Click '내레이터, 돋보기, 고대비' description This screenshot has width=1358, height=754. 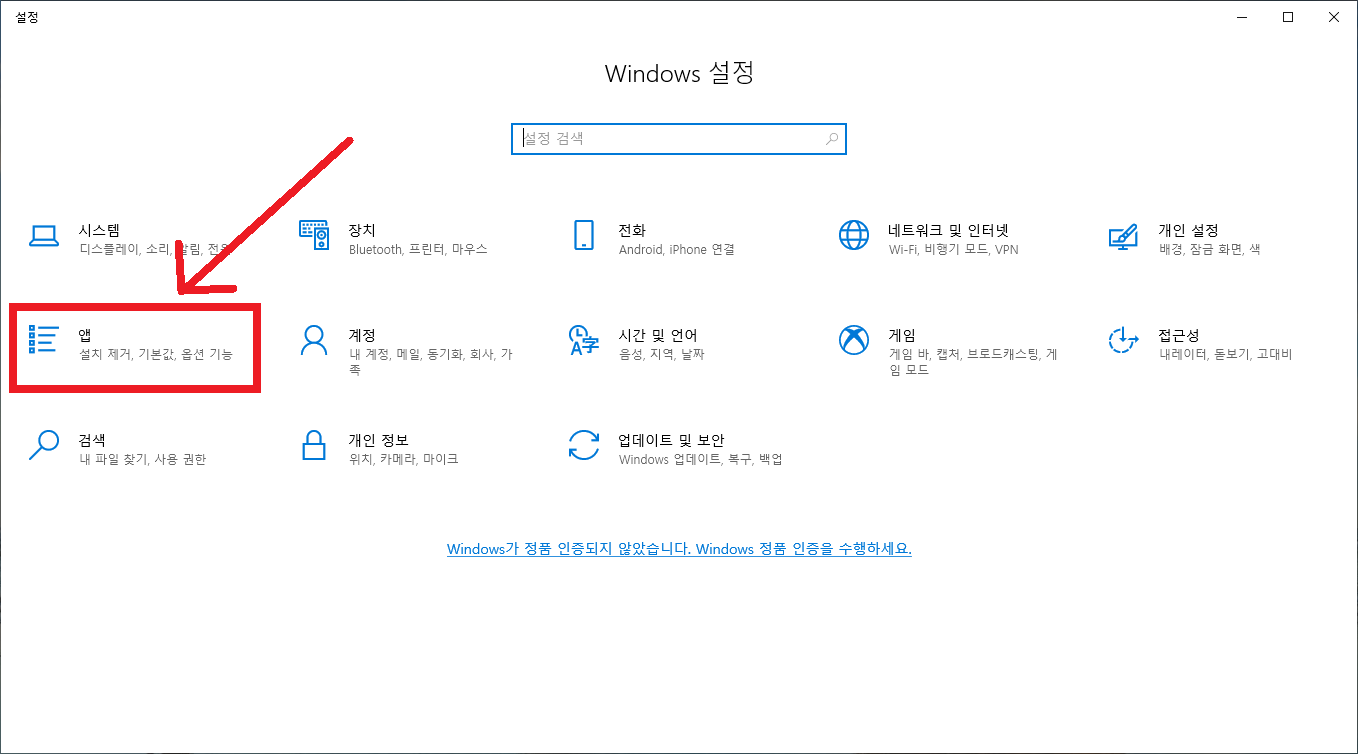[x=1226, y=354]
